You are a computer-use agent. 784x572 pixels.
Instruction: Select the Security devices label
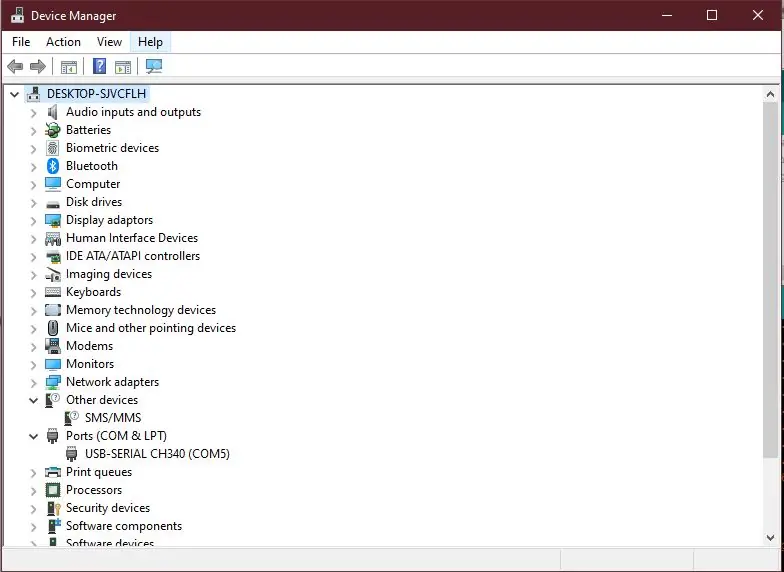point(108,508)
